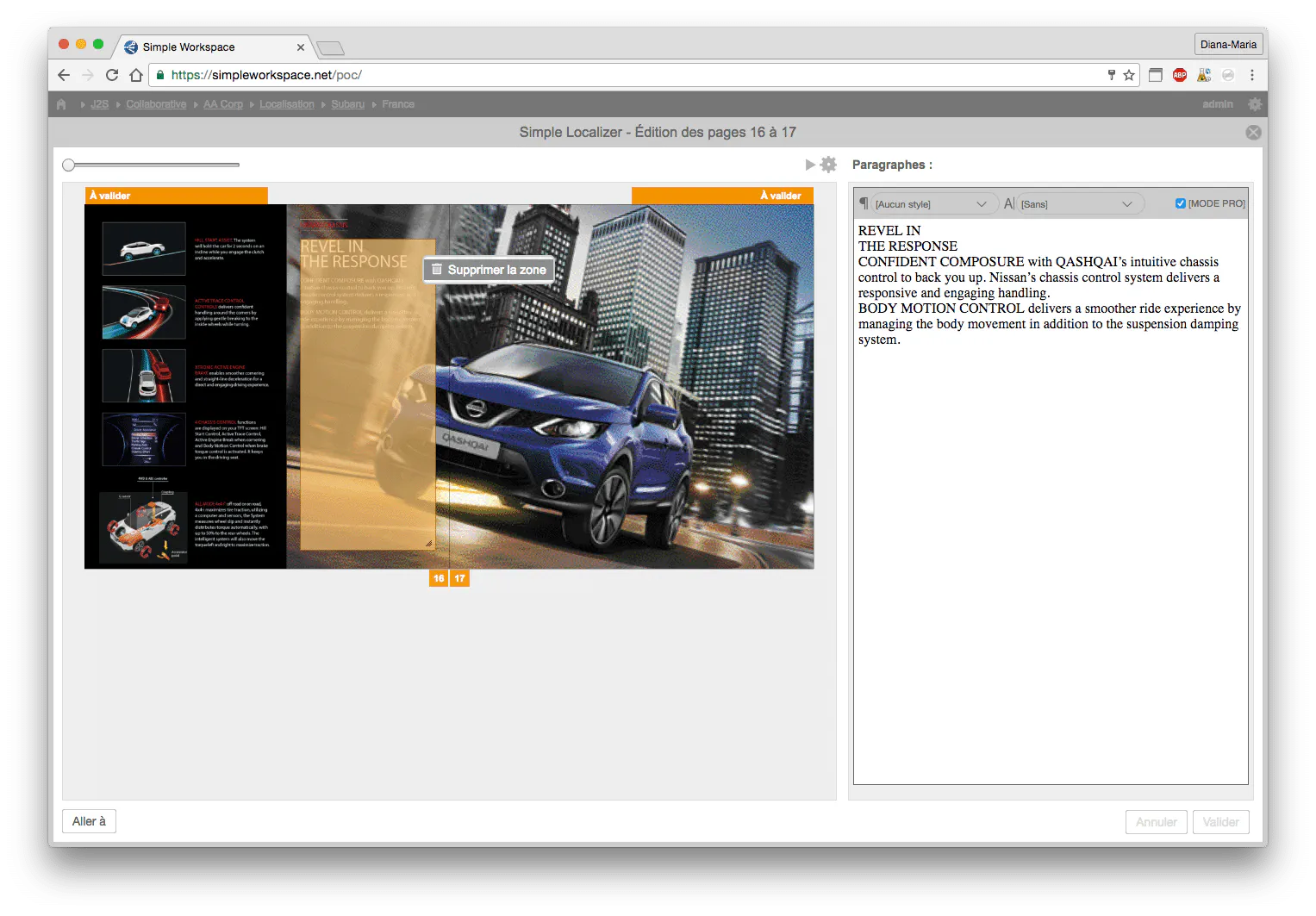The width and height of the screenshot is (1316, 916).
Task: Reload the page in the browser
Action: point(112,75)
